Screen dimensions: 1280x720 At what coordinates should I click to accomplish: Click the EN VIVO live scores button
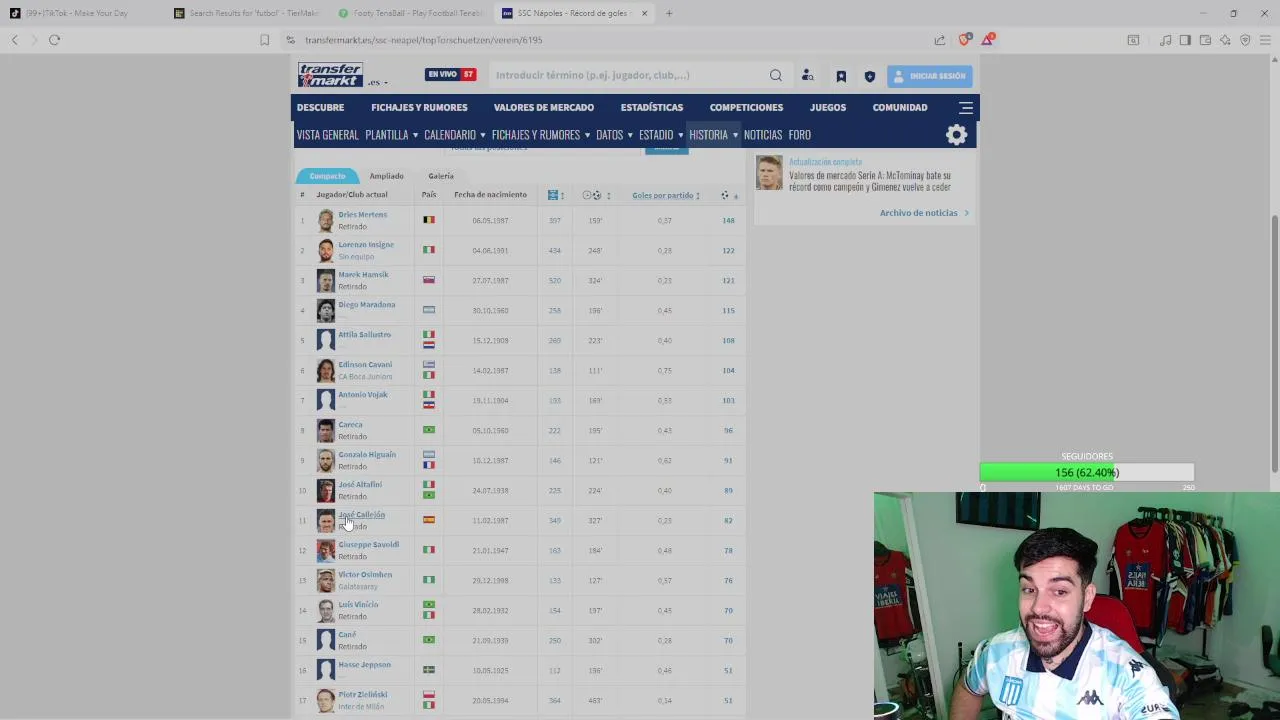pos(451,74)
